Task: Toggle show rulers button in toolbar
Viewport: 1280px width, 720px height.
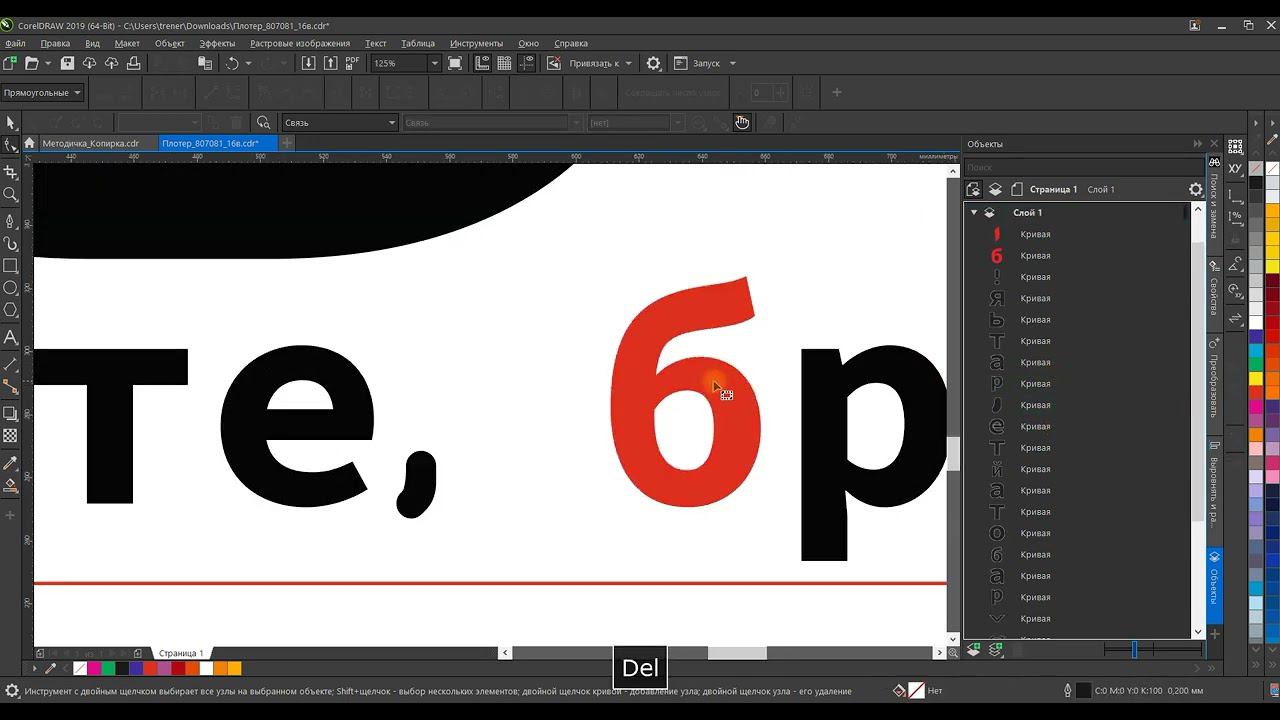Action: pyautogui.click(x=482, y=63)
